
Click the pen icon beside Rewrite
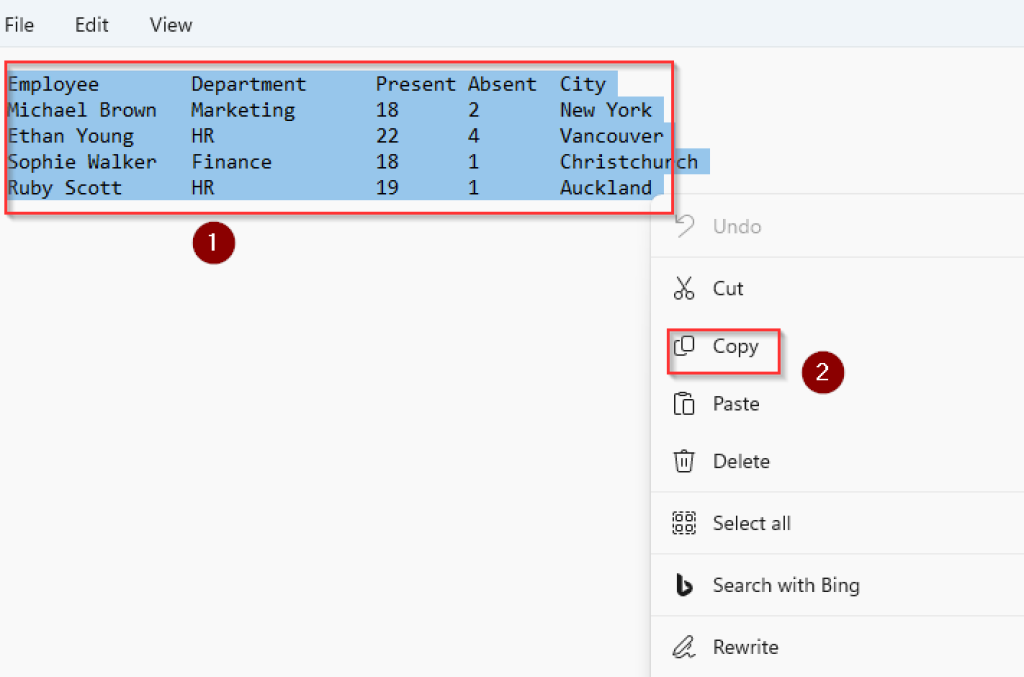tap(685, 647)
